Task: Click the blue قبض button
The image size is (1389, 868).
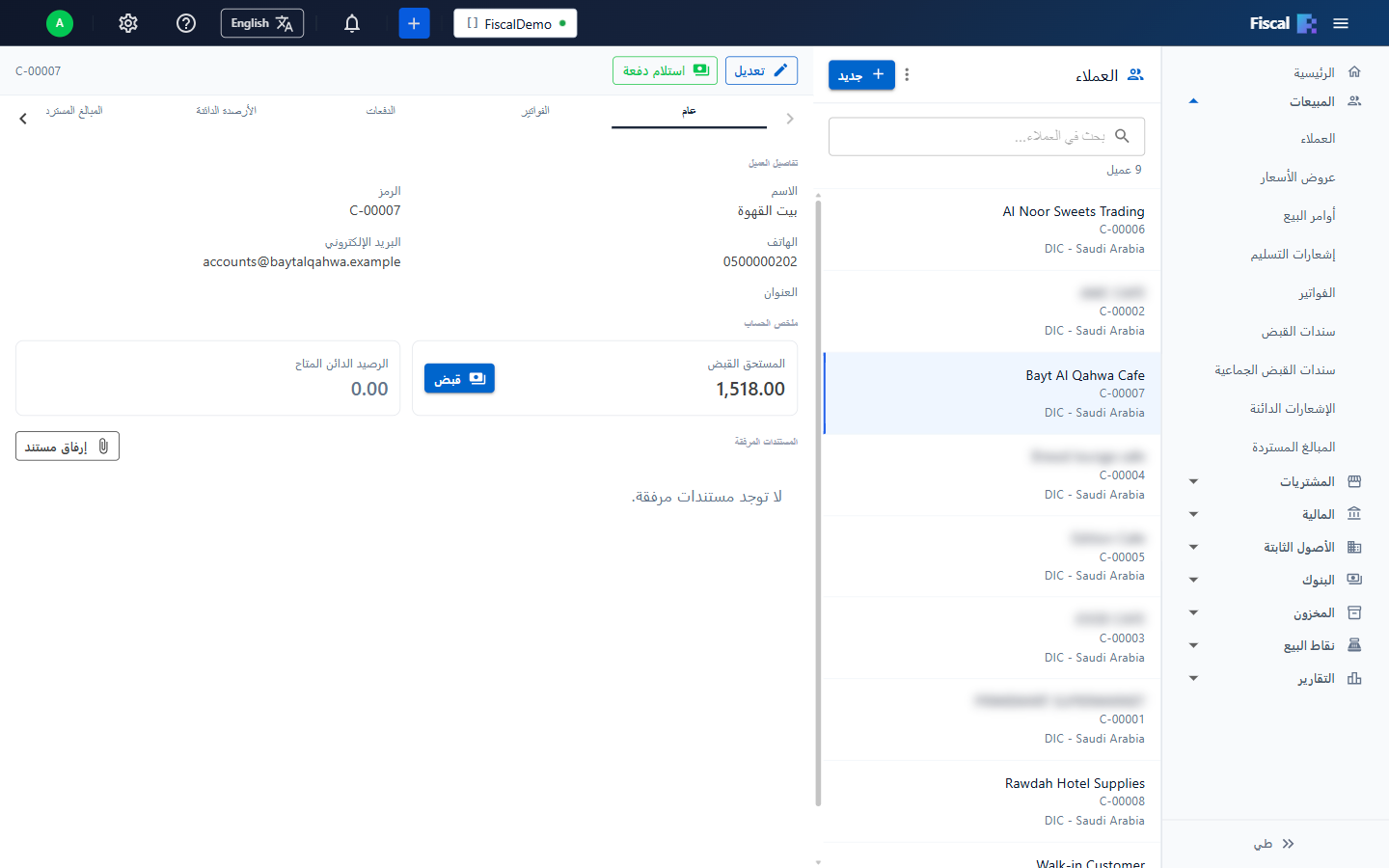Action: (x=459, y=378)
